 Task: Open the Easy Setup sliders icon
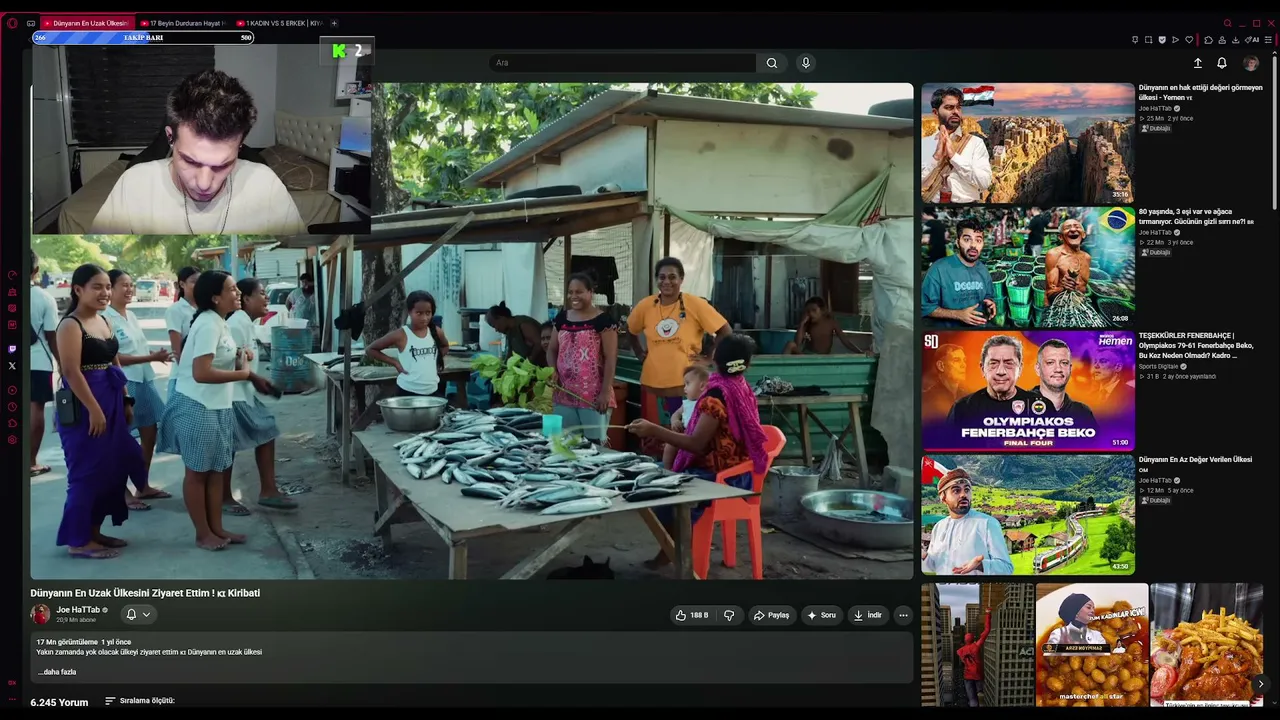tap(1268, 40)
